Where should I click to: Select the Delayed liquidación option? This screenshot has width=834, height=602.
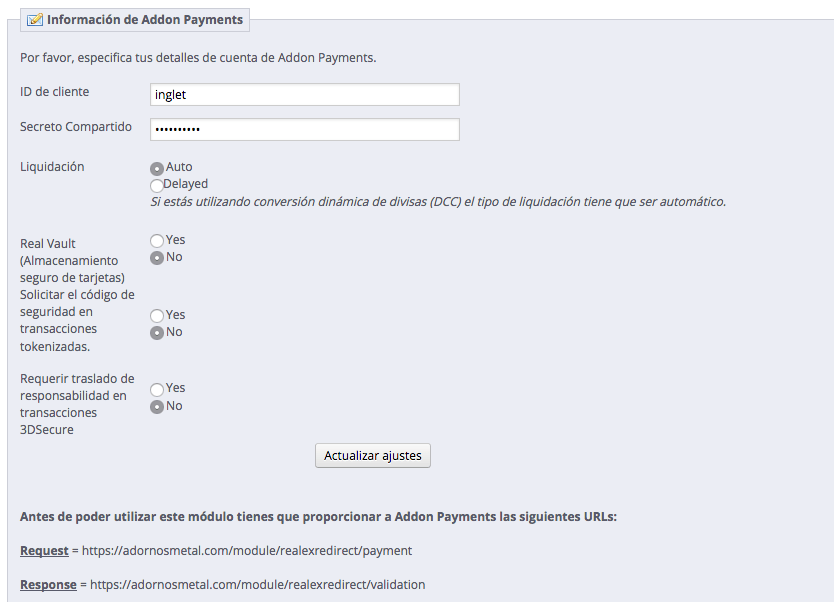tap(156, 186)
